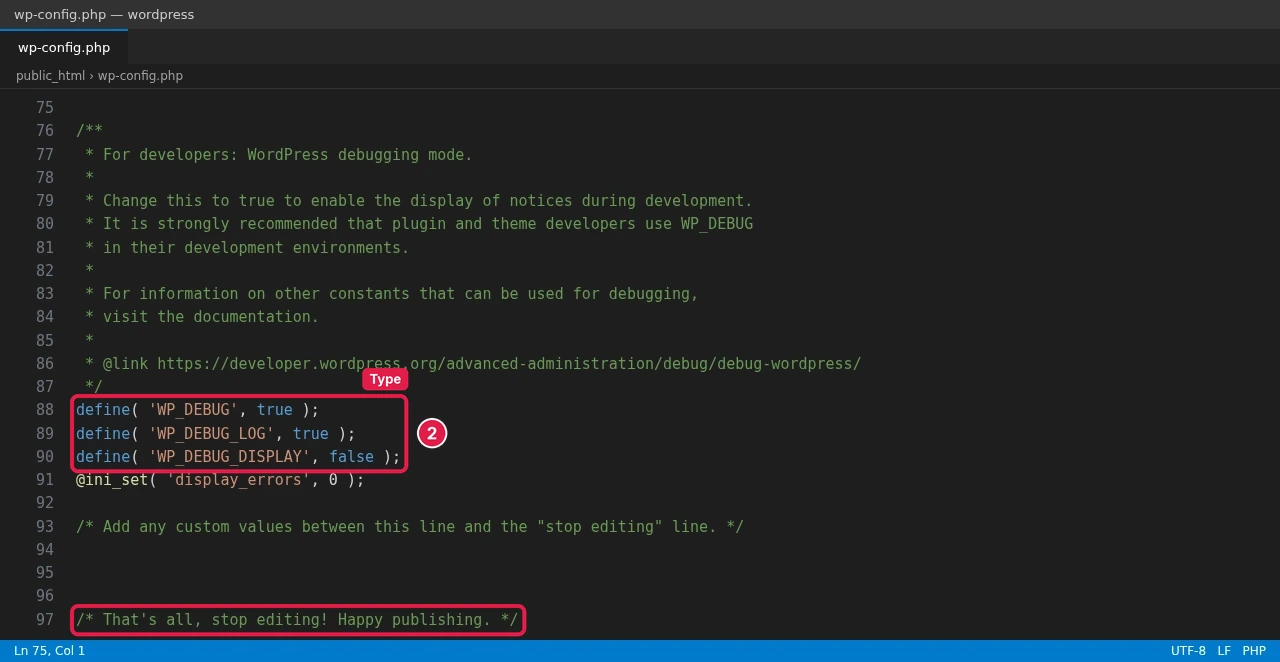The height and width of the screenshot is (662, 1280).
Task: Click 'WP_DEBUG_LOG' string on line 89
Action: (x=211, y=433)
